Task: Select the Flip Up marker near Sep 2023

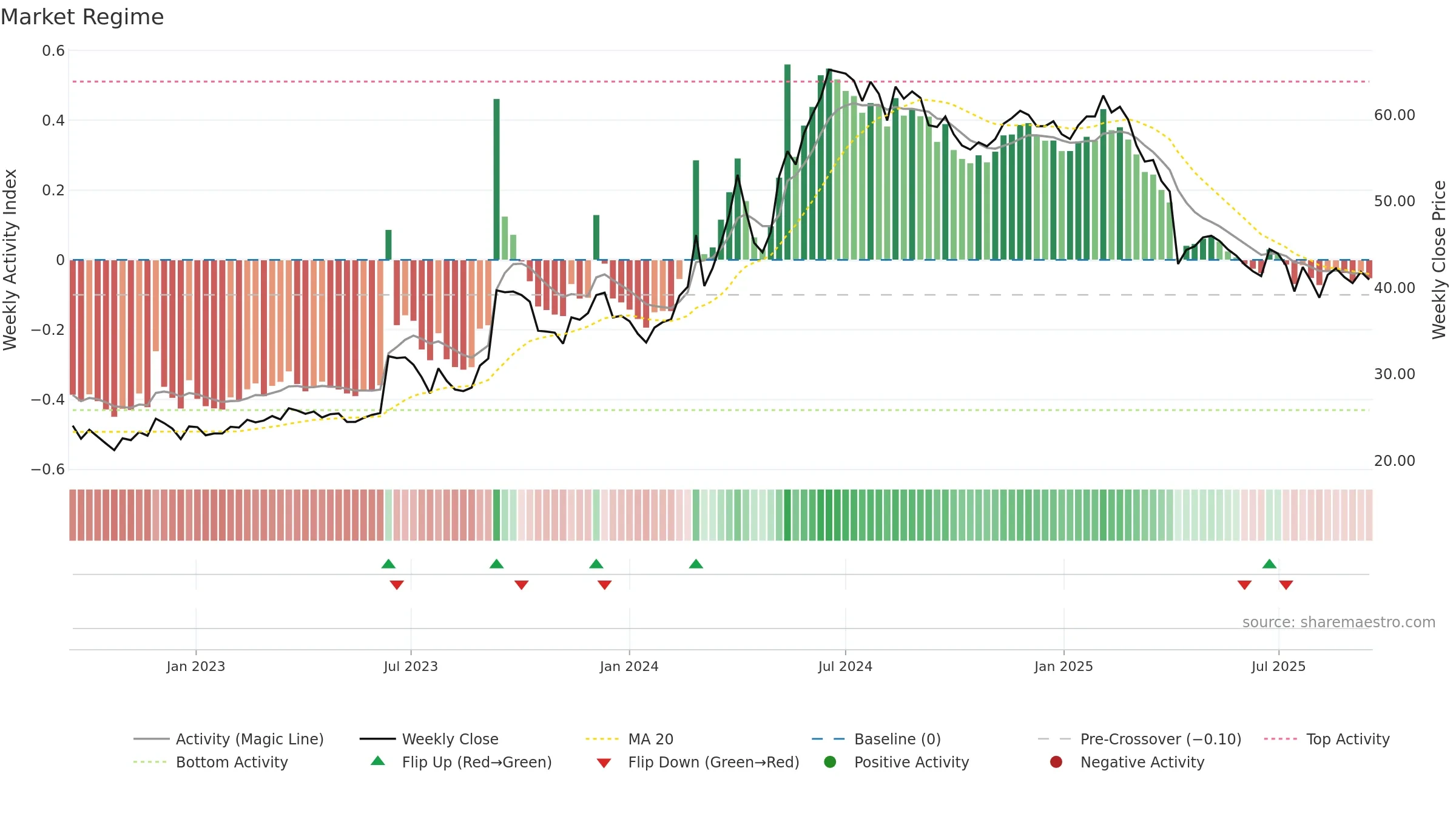Action: (x=496, y=564)
